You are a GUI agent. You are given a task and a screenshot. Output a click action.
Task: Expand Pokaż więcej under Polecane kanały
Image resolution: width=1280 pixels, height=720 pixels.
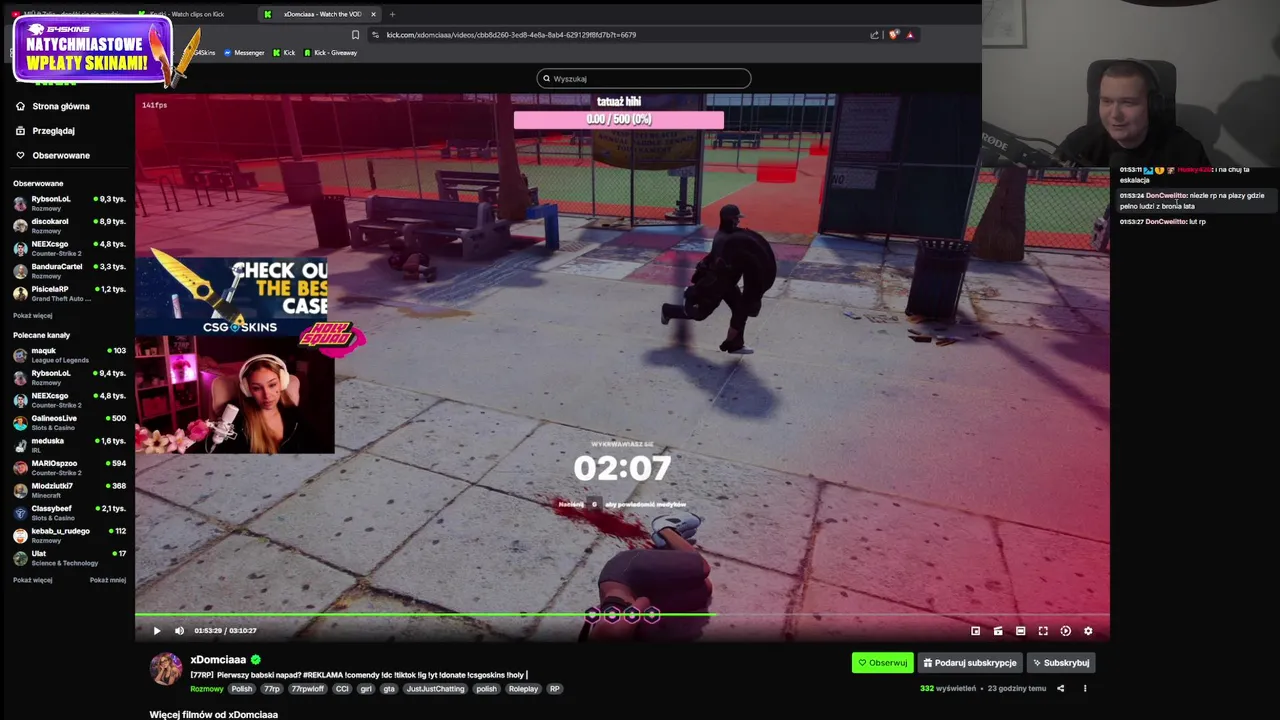(x=32, y=580)
